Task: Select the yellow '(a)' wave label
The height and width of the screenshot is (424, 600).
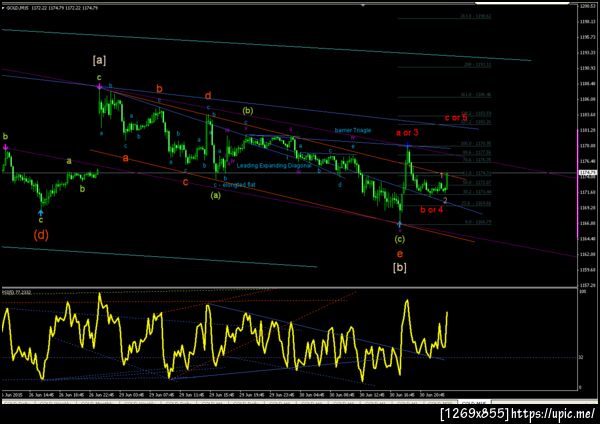Action: pos(216,196)
